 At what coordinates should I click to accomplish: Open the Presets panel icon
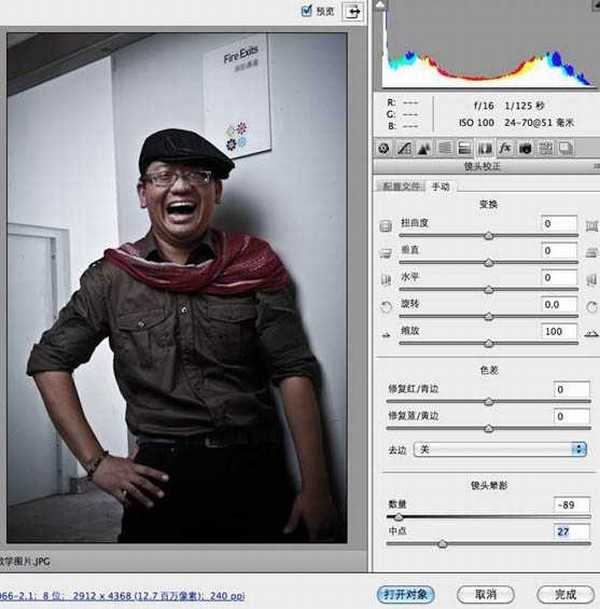pyautogui.click(x=545, y=148)
